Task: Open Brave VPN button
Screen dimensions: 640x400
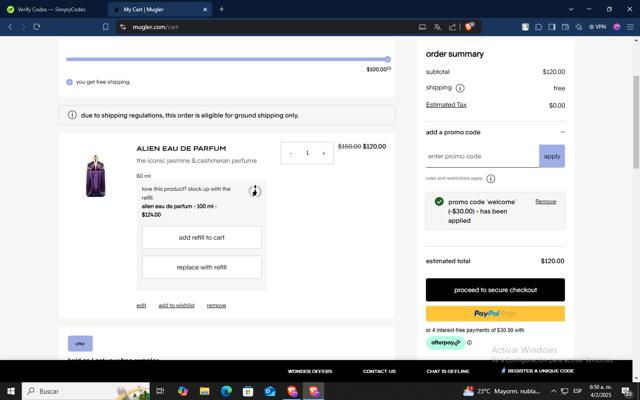Action: tap(597, 27)
